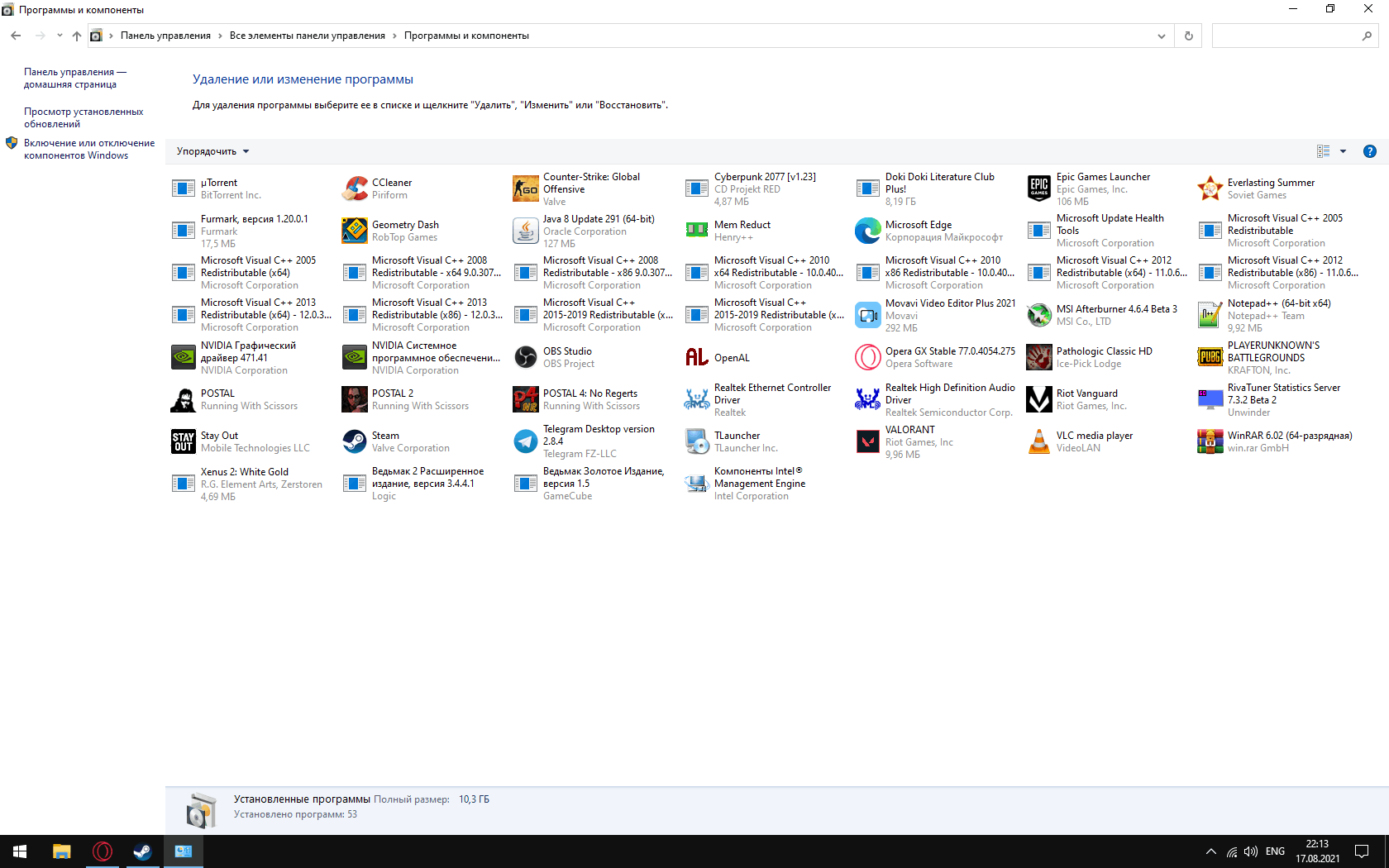Select the Riot Vanguard icon
This screenshot has width=1389, height=868.
pyautogui.click(x=1039, y=399)
